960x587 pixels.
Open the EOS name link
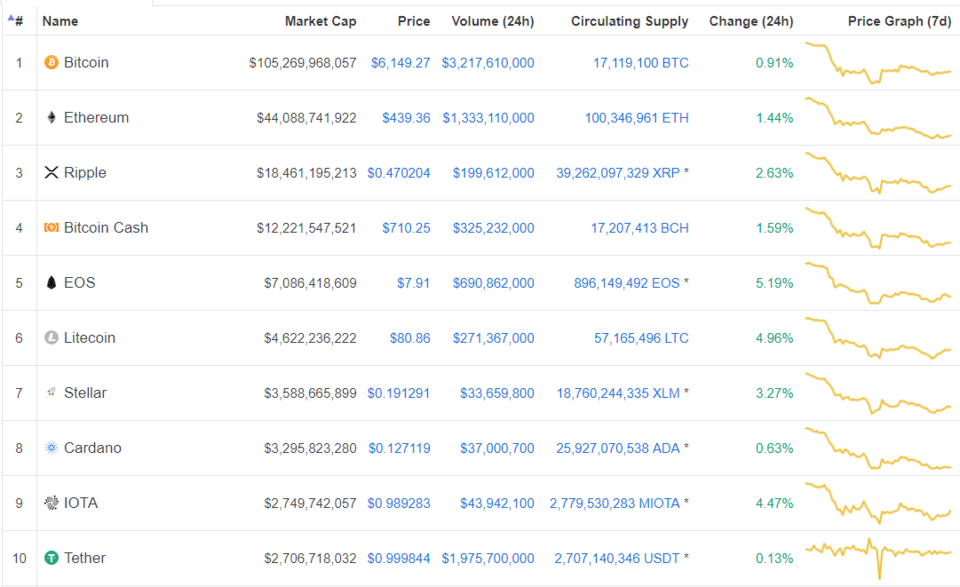point(80,283)
